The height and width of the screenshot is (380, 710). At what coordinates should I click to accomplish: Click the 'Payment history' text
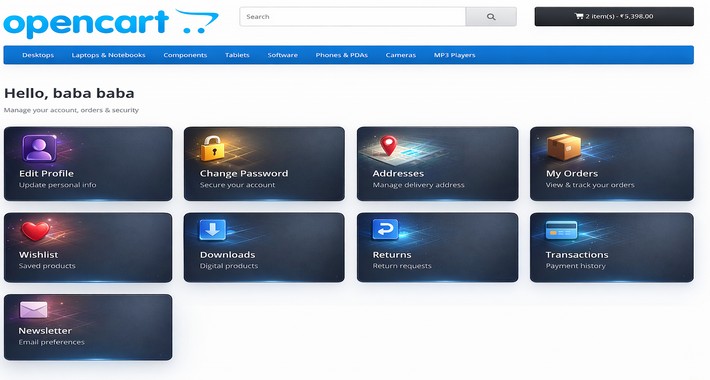[x=576, y=266]
